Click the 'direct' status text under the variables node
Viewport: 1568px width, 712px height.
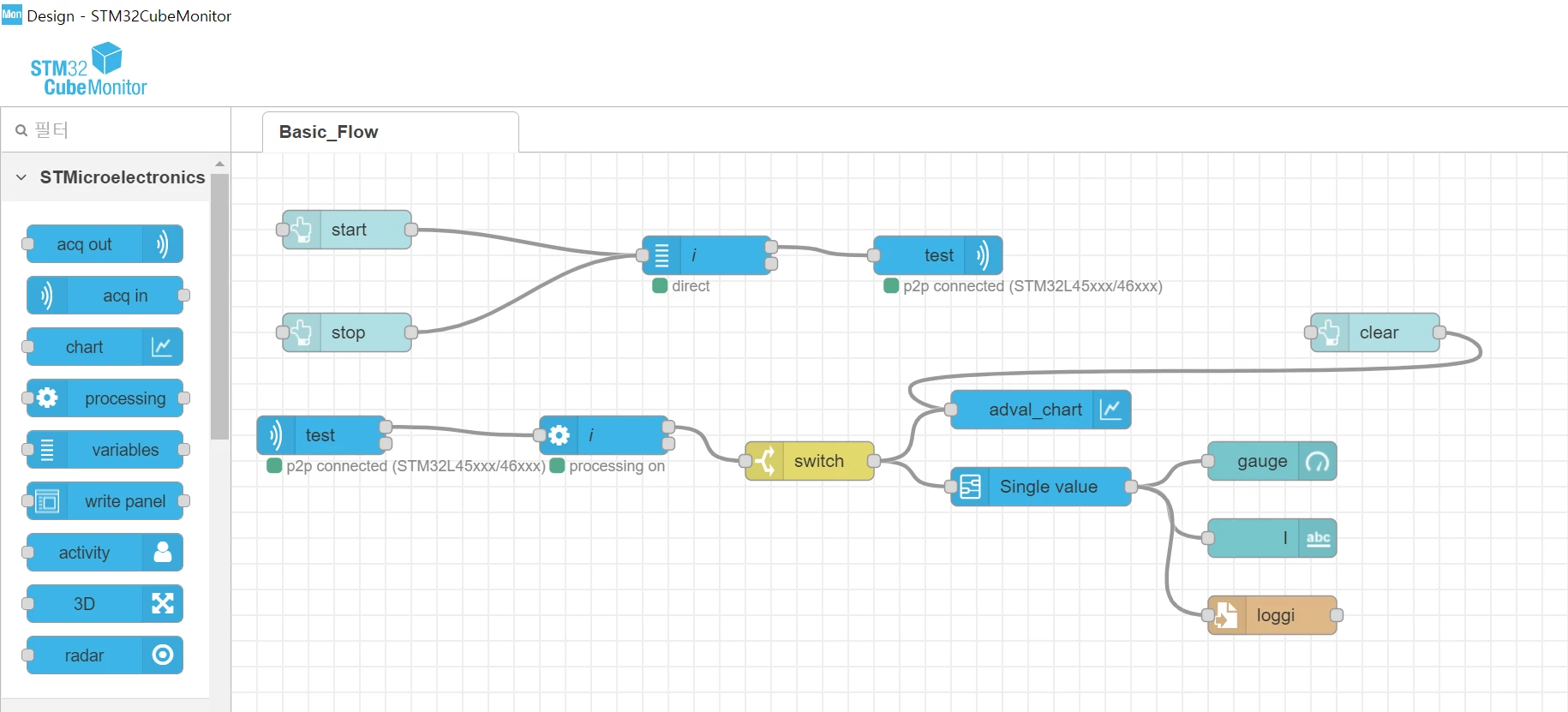pos(691,286)
